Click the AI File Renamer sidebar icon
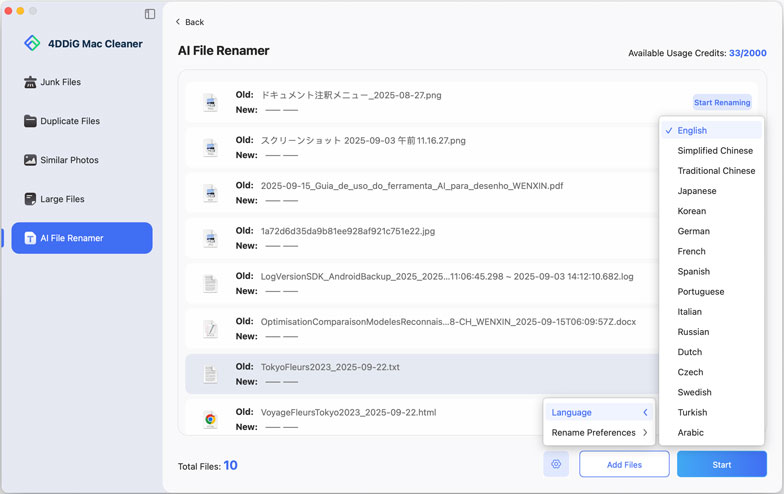Viewport: 784px width, 494px height. point(30,238)
